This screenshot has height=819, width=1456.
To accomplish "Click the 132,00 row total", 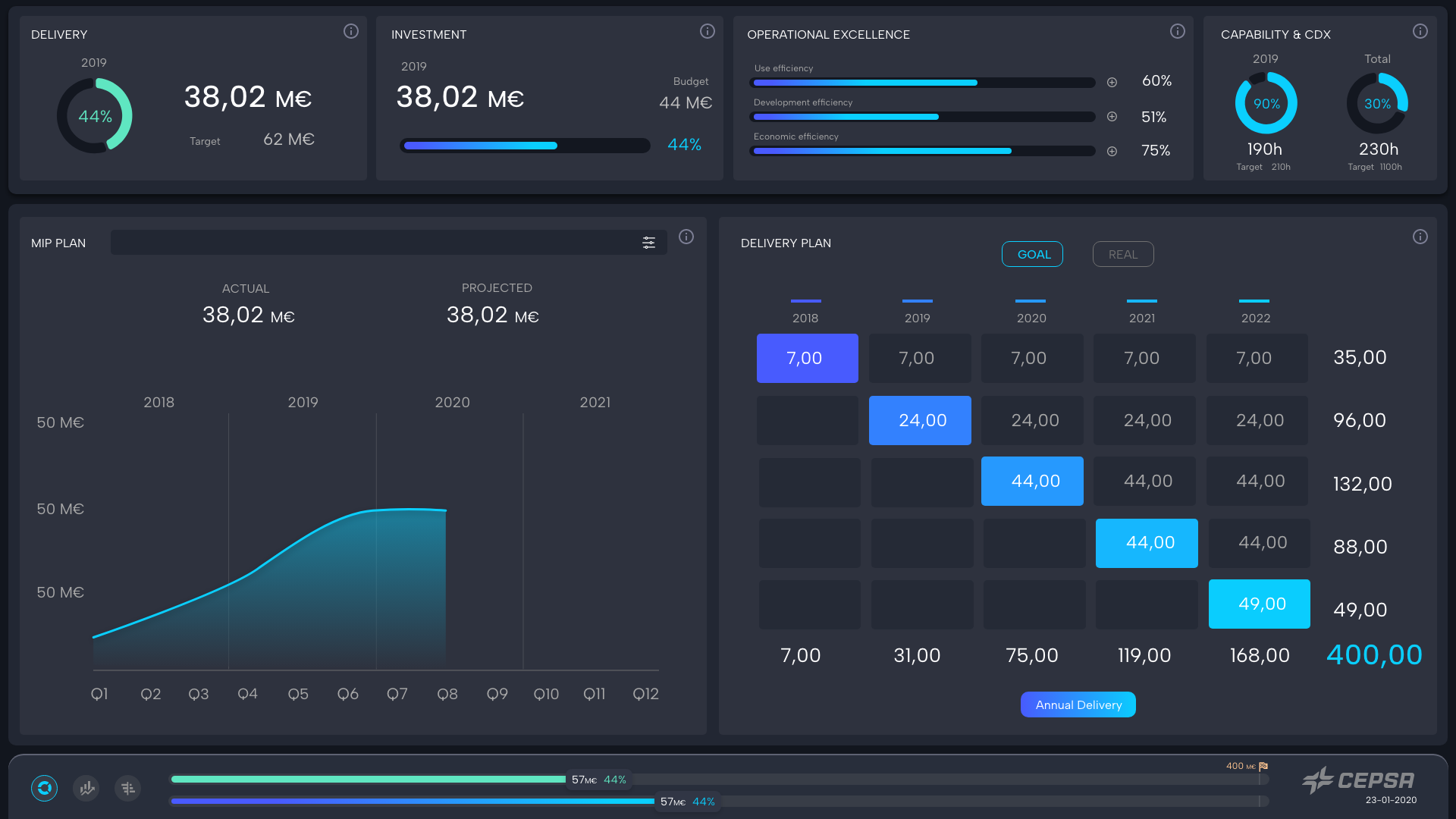I will [x=1363, y=484].
